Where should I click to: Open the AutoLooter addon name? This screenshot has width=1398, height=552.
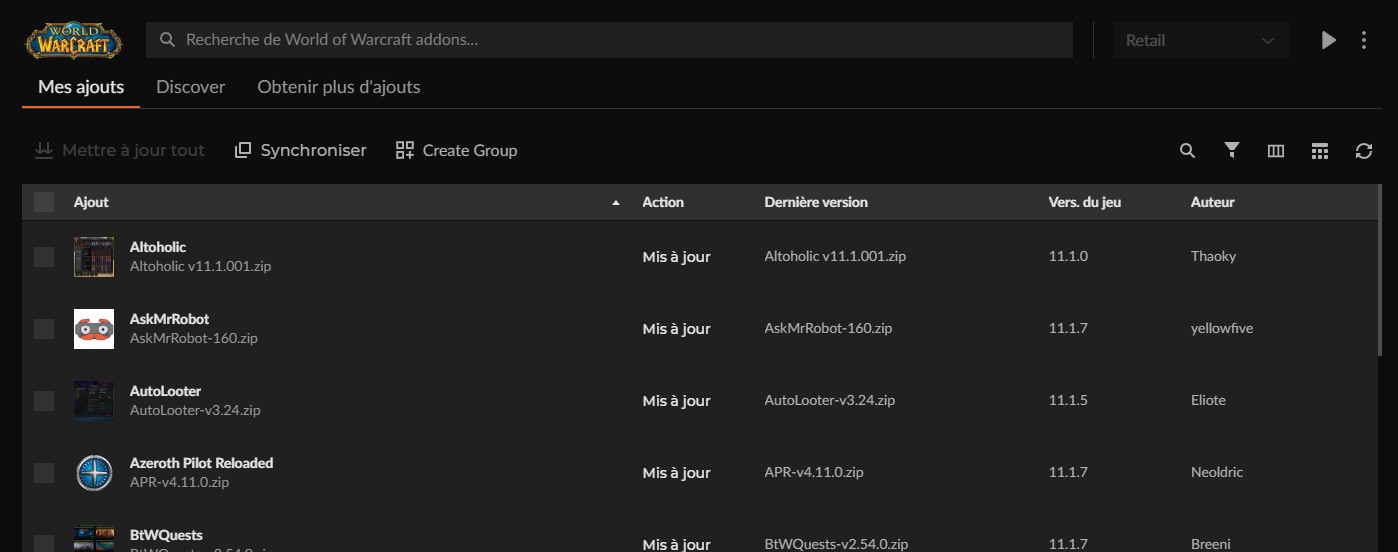click(166, 391)
